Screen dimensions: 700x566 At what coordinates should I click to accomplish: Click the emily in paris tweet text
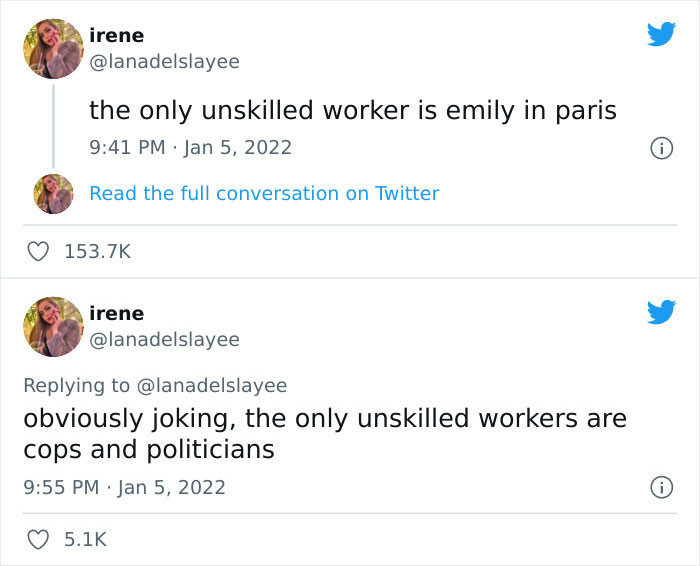[353, 111]
